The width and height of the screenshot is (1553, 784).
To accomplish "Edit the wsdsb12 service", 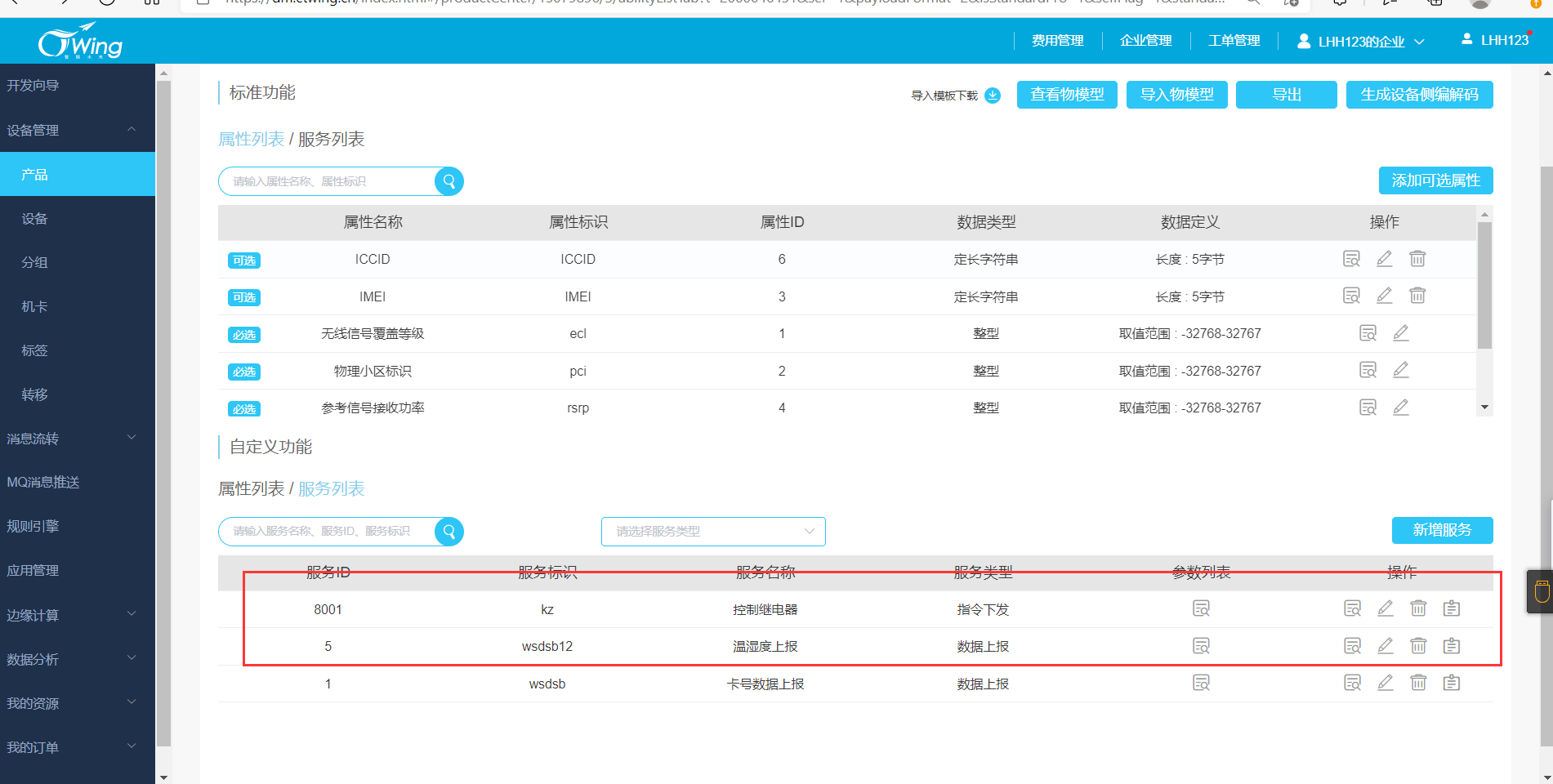I will coord(1386,646).
